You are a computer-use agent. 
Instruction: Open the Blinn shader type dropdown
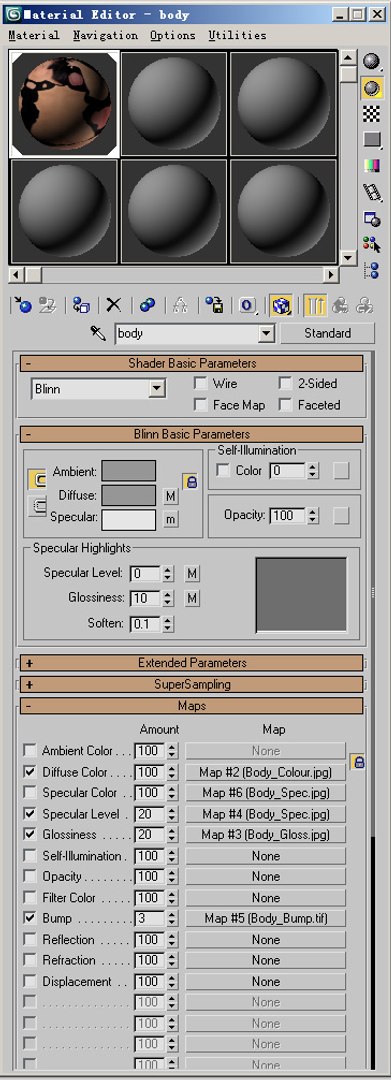[158, 389]
